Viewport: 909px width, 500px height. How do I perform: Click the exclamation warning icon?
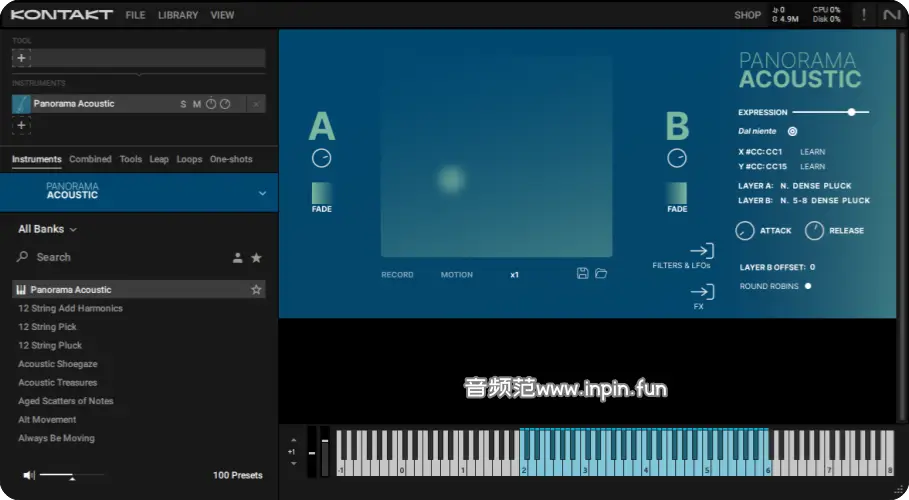tap(864, 15)
